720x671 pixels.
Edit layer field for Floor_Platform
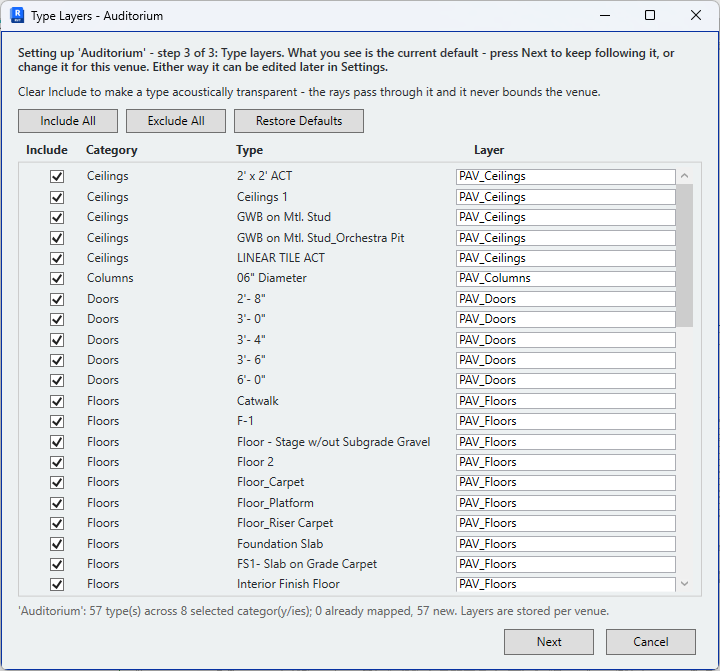point(566,503)
